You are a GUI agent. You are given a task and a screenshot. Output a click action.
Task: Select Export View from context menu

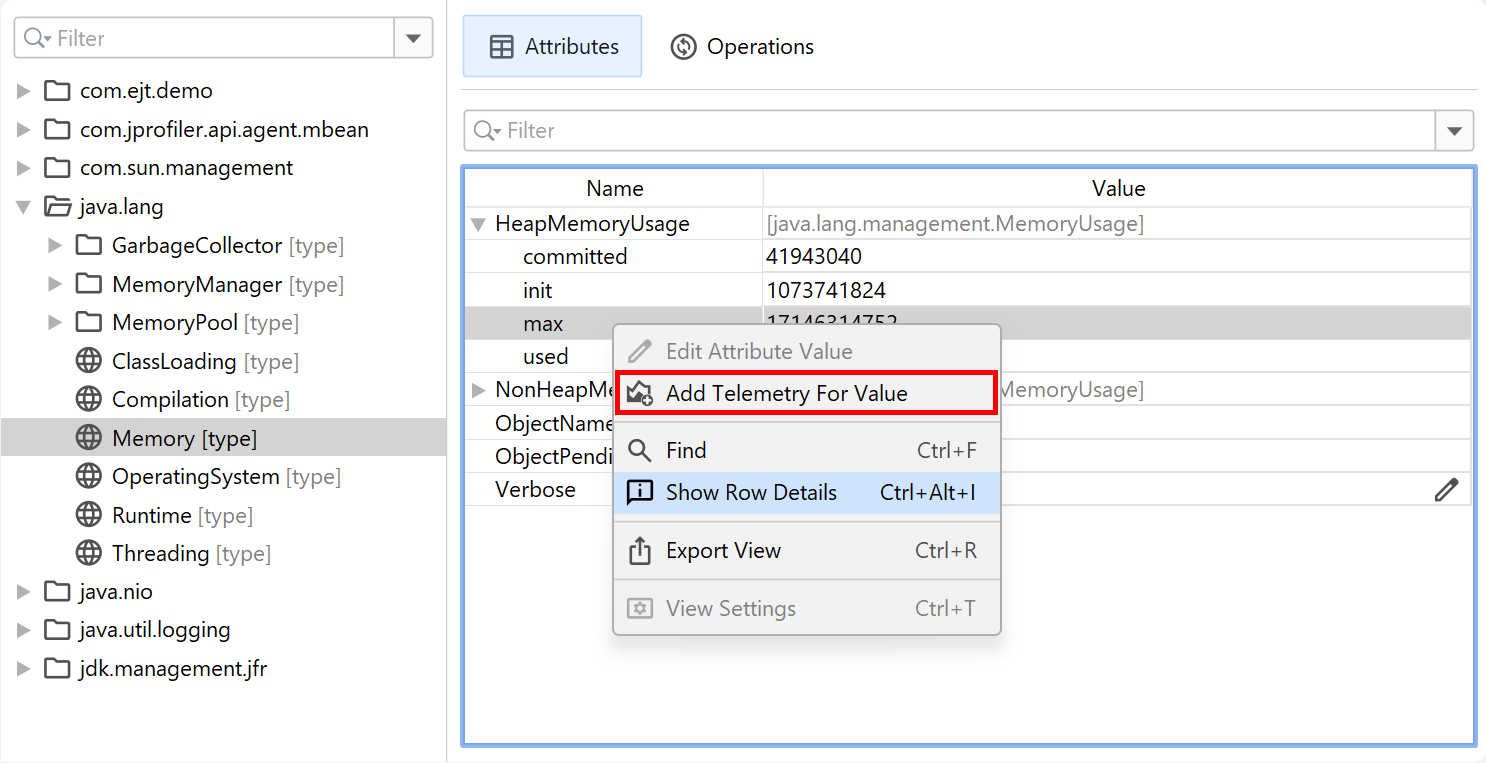pos(723,551)
